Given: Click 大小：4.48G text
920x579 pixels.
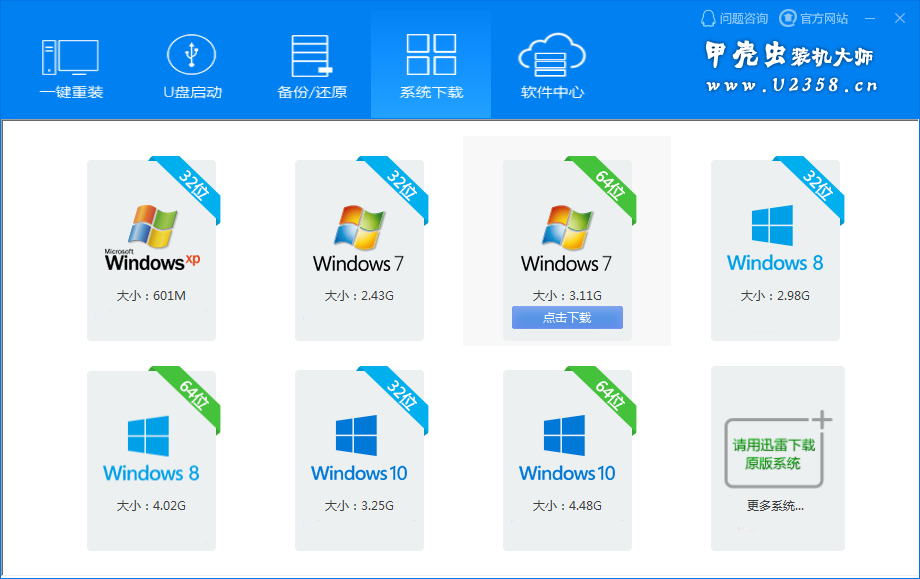Looking at the screenshot, I should click(567, 506).
